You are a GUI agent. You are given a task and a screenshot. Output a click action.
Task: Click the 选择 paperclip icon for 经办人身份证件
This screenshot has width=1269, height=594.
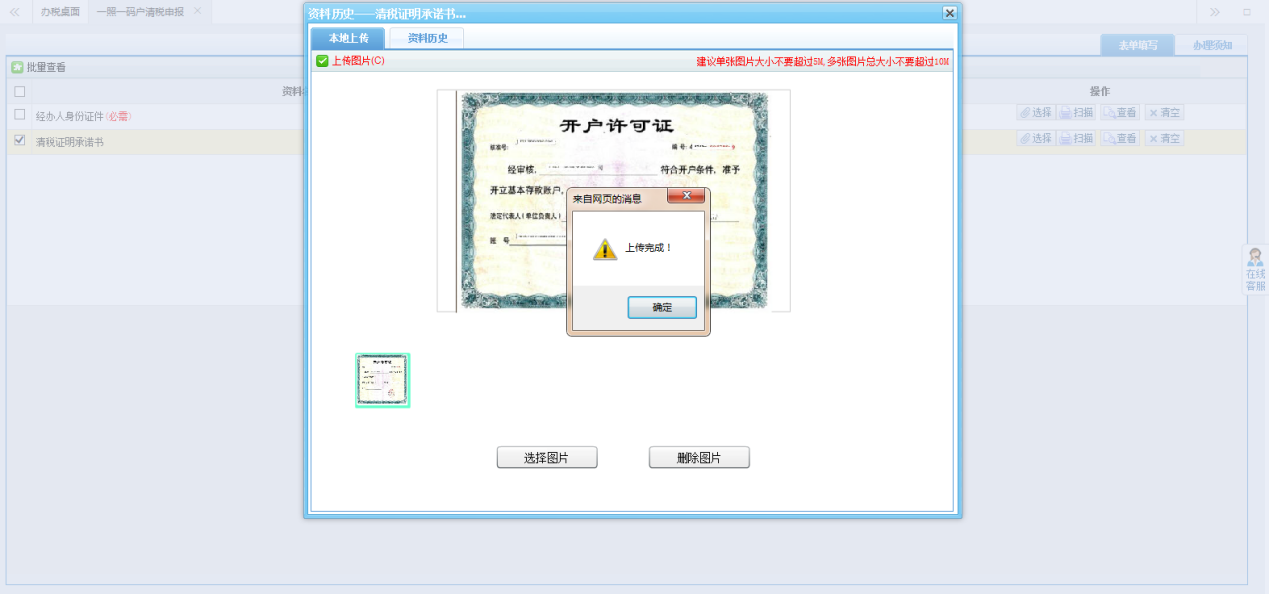(x=1035, y=112)
